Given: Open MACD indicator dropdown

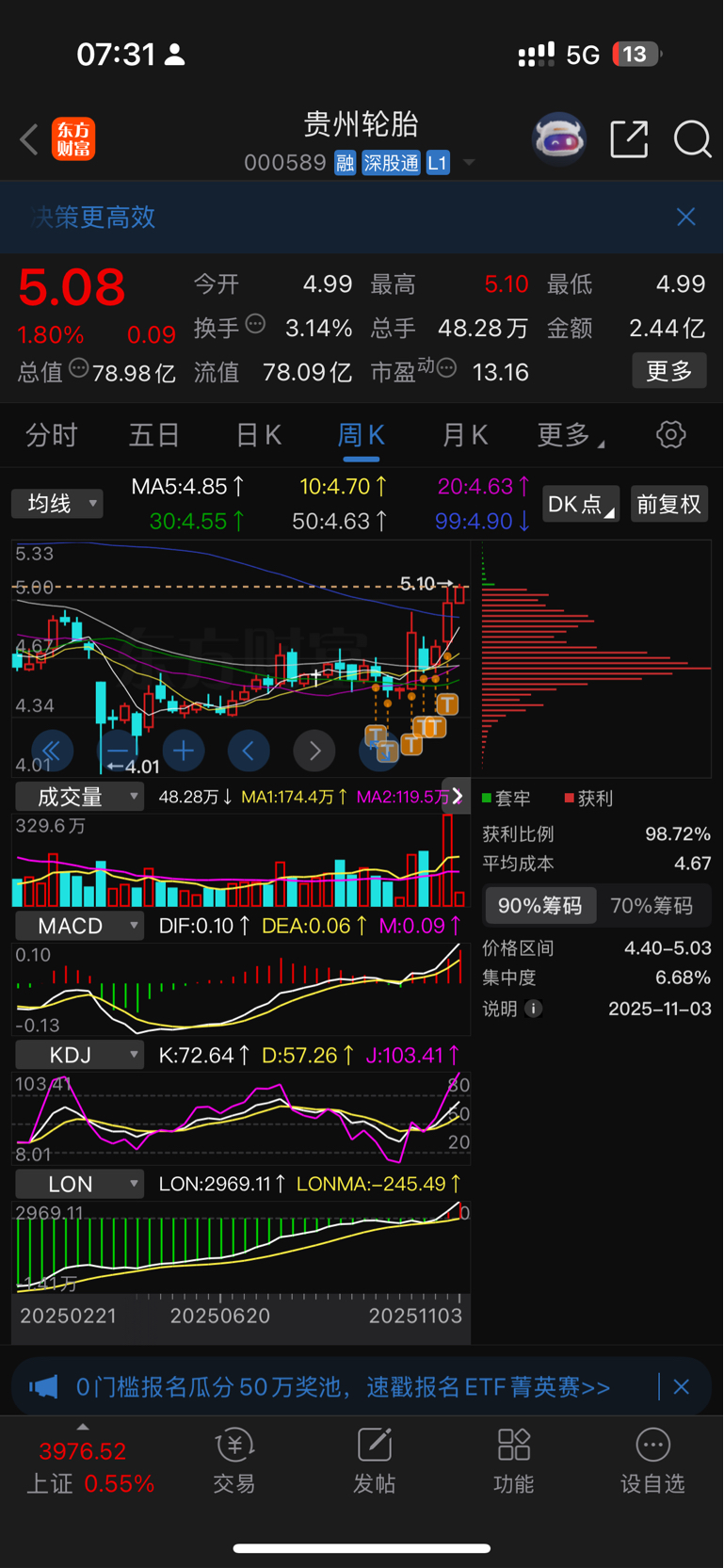Looking at the screenshot, I should tap(79, 926).
